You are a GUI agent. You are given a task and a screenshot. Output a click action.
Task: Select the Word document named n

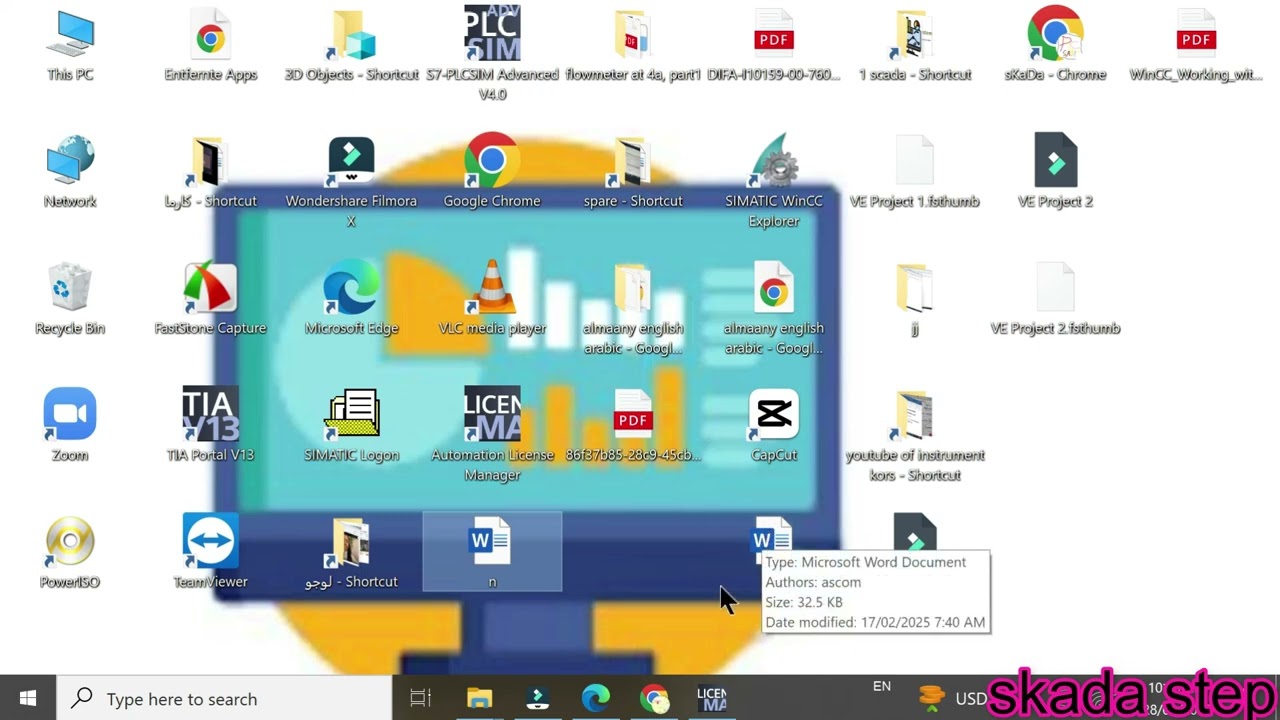492,552
